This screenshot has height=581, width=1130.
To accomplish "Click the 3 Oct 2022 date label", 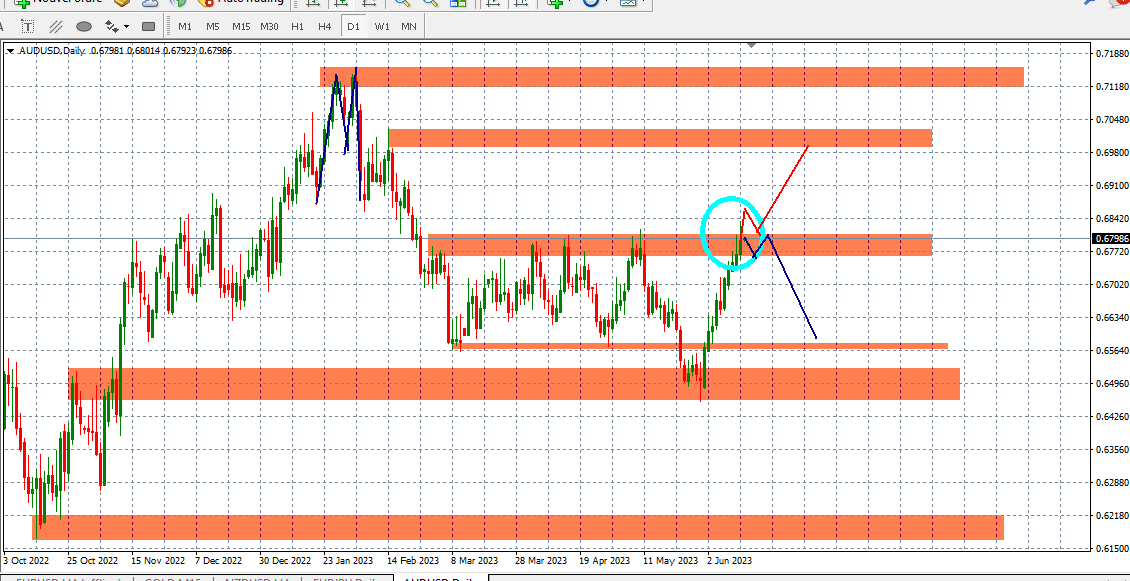I will tap(25, 560).
